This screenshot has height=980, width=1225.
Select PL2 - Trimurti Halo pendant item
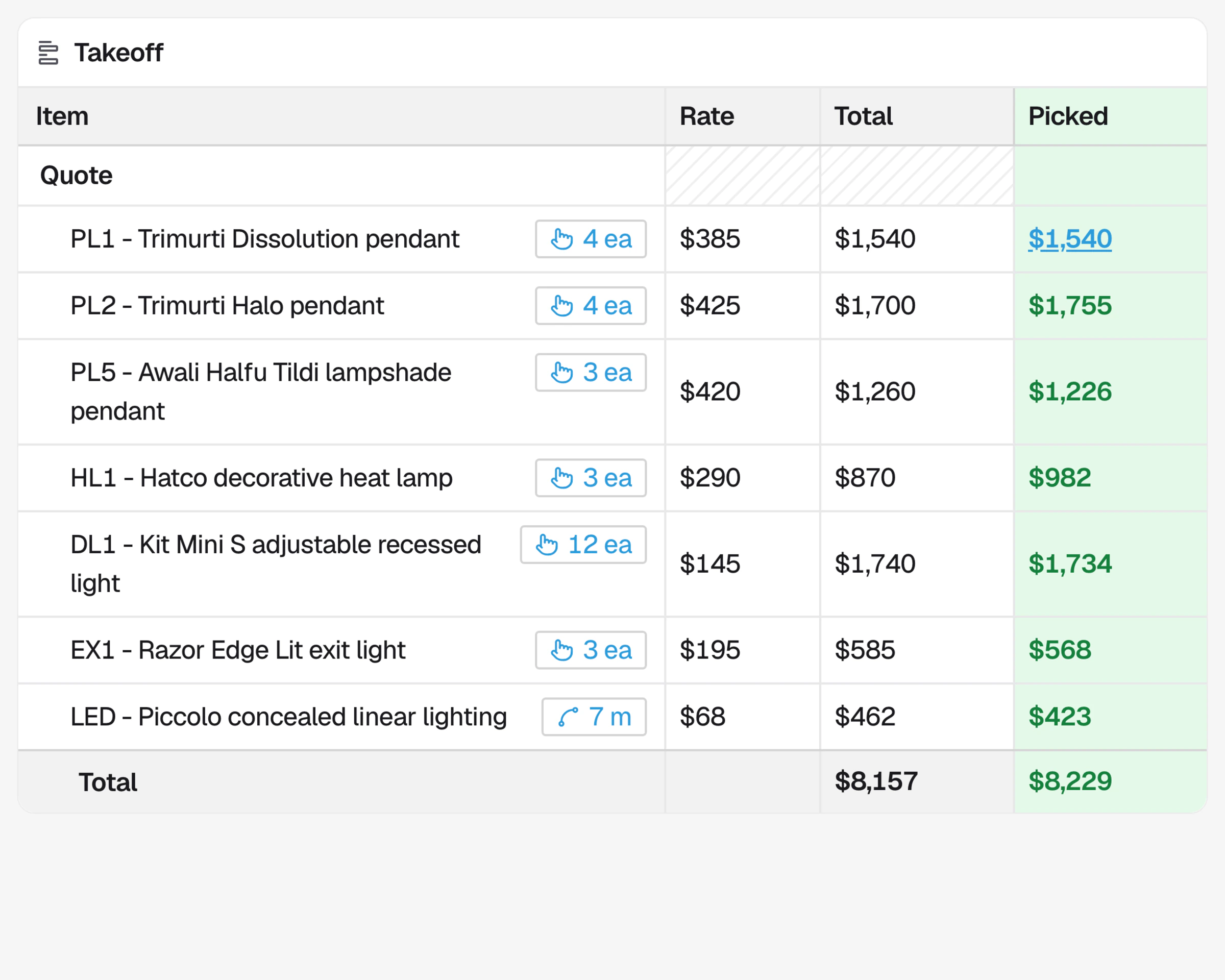click(x=227, y=306)
